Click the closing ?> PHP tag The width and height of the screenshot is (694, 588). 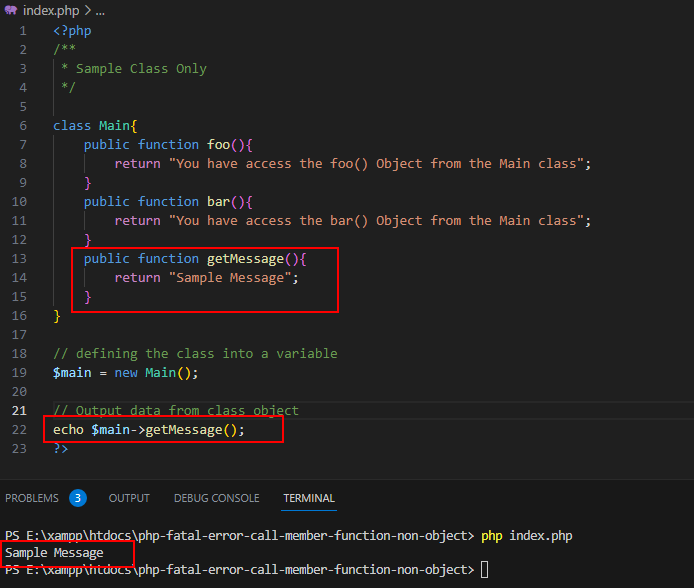point(61,449)
